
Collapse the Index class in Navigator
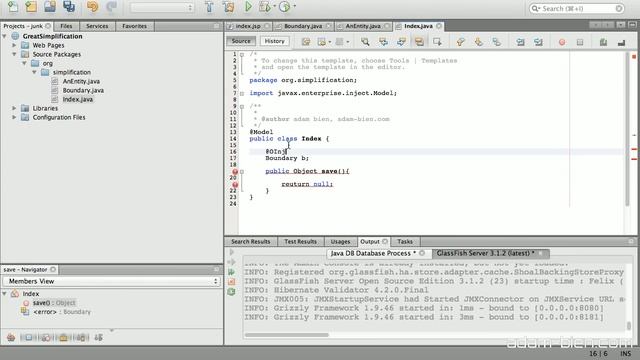tap(4, 294)
